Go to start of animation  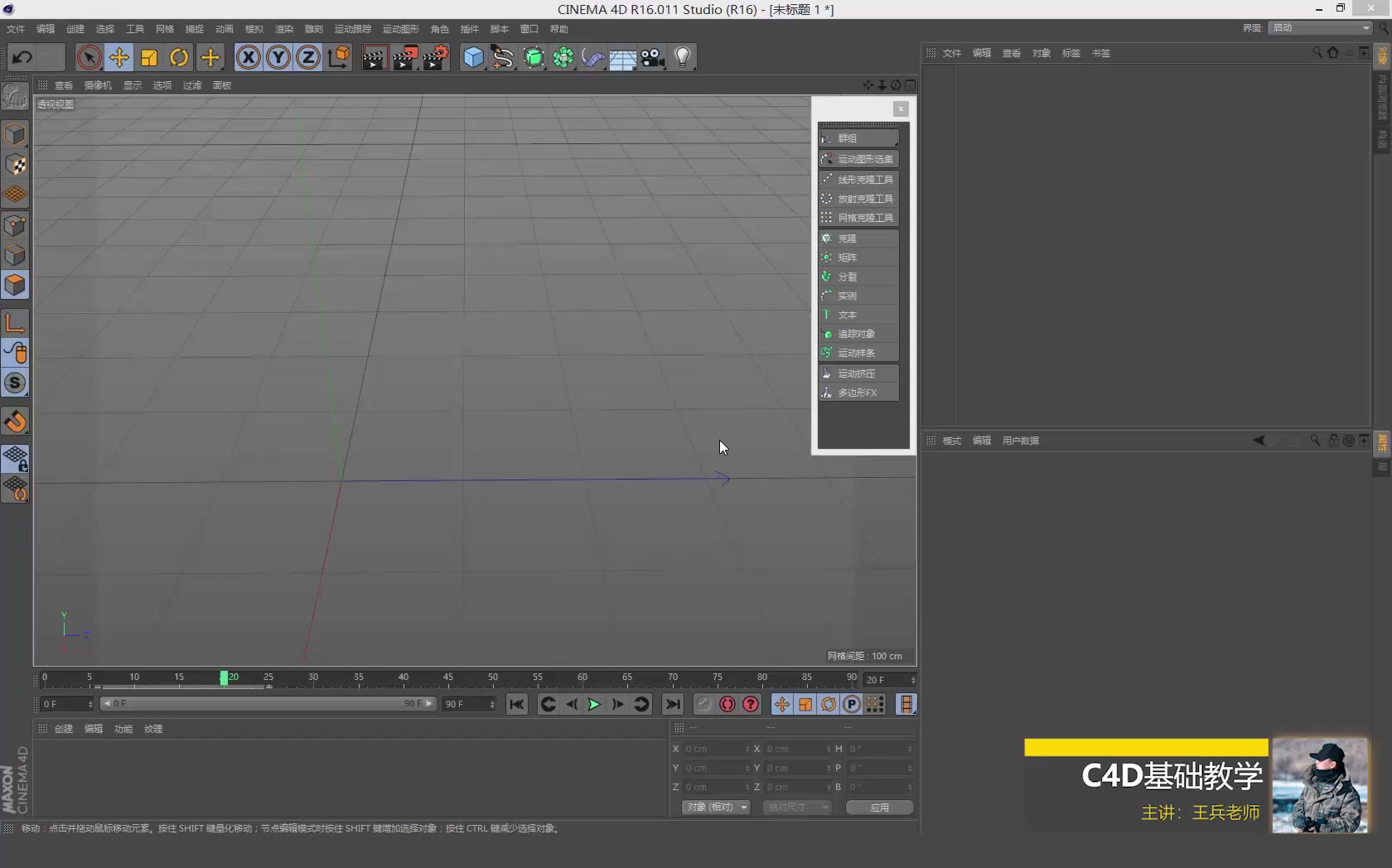[x=517, y=704]
